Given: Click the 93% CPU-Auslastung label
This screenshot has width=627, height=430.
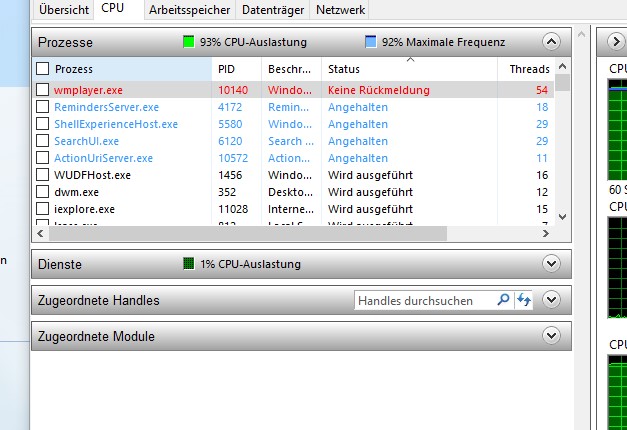Looking at the screenshot, I should [x=253, y=42].
